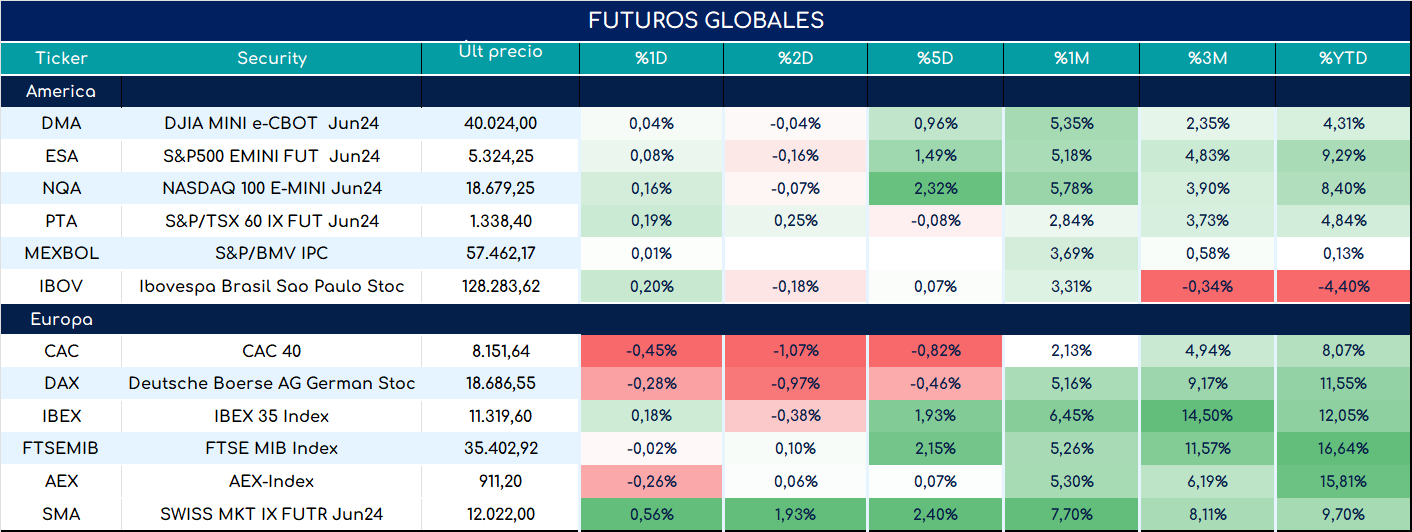Select the FTSEMIB ticker cell

pyautogui.click(x=61, y=448)
